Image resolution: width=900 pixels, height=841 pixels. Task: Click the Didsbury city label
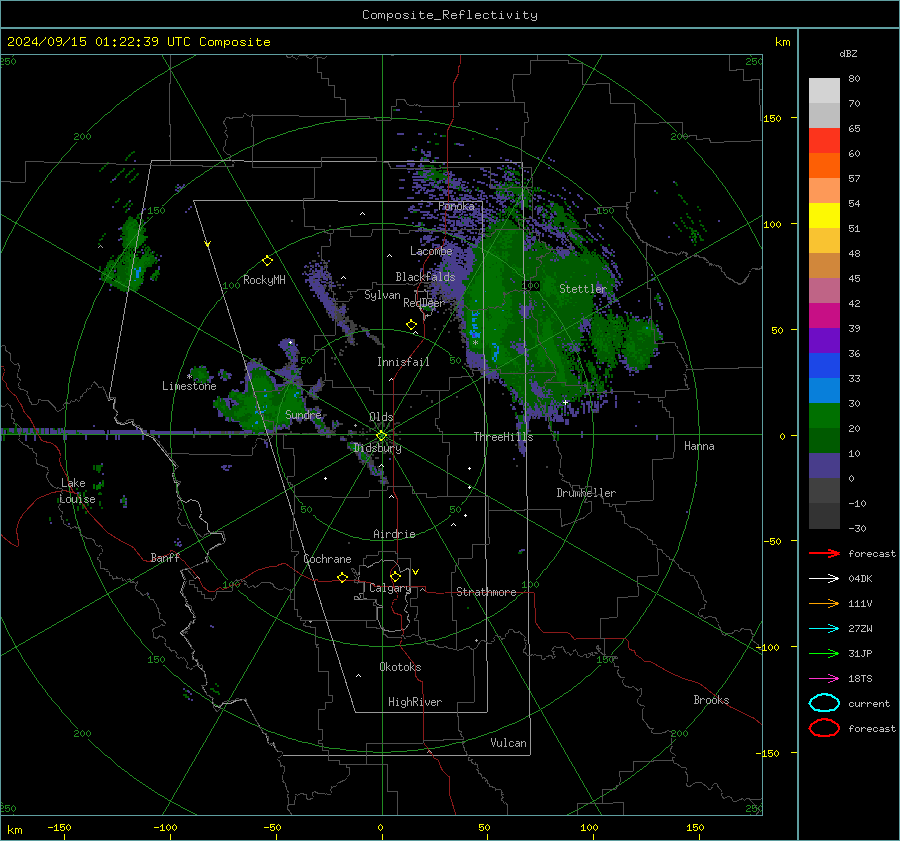point(377,448)
